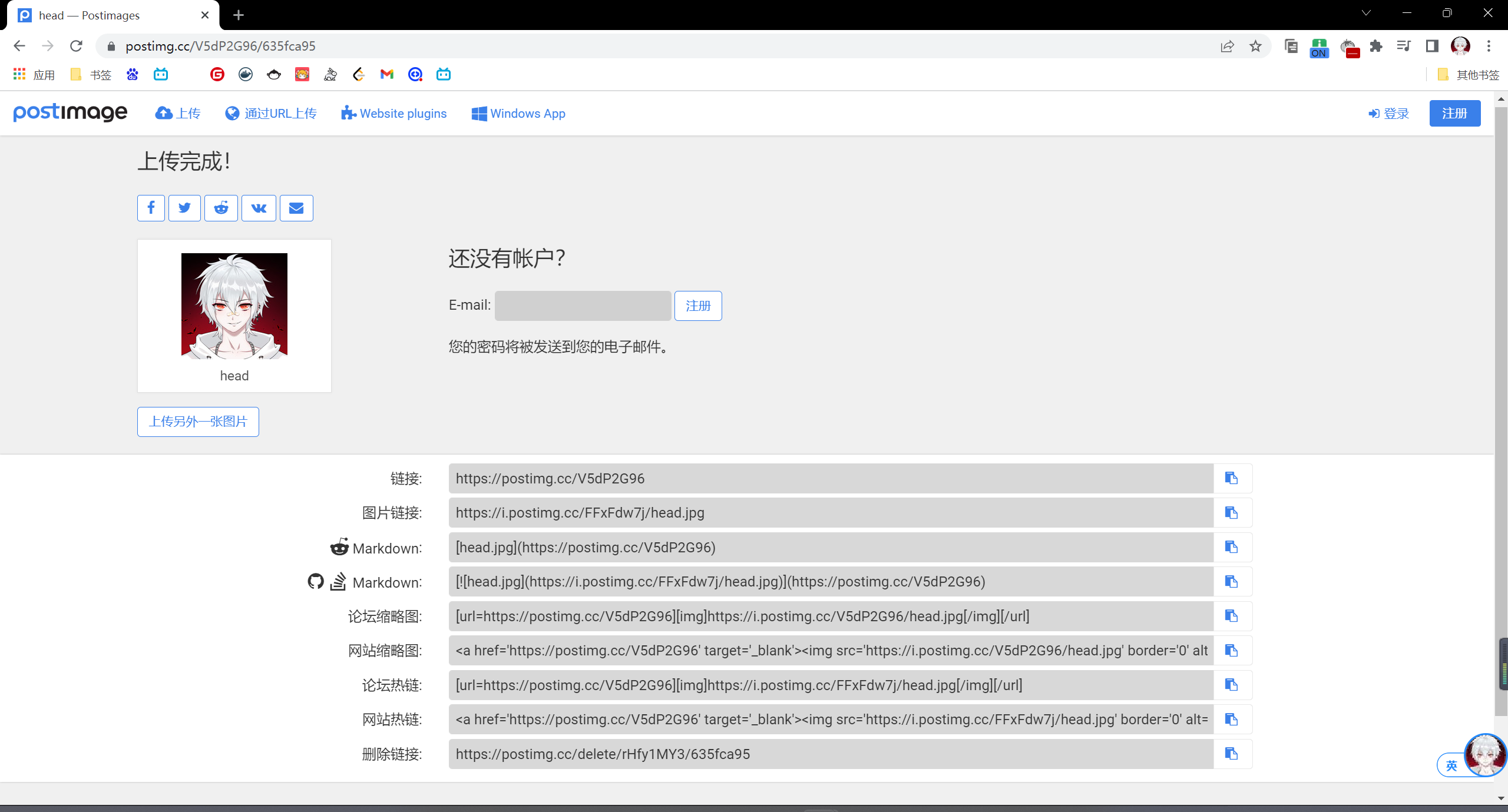The width and height of the screenshot is (1508, 812).
Task: Open the 其他书签 bookmarks folder
Action: 1469,74
